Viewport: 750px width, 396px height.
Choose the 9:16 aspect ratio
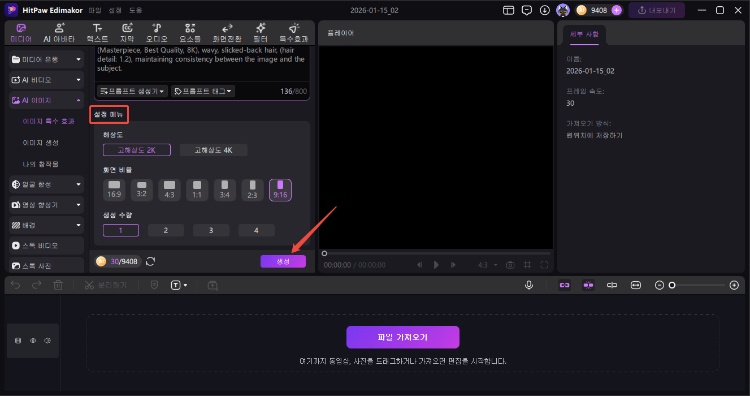coord(280,189)
